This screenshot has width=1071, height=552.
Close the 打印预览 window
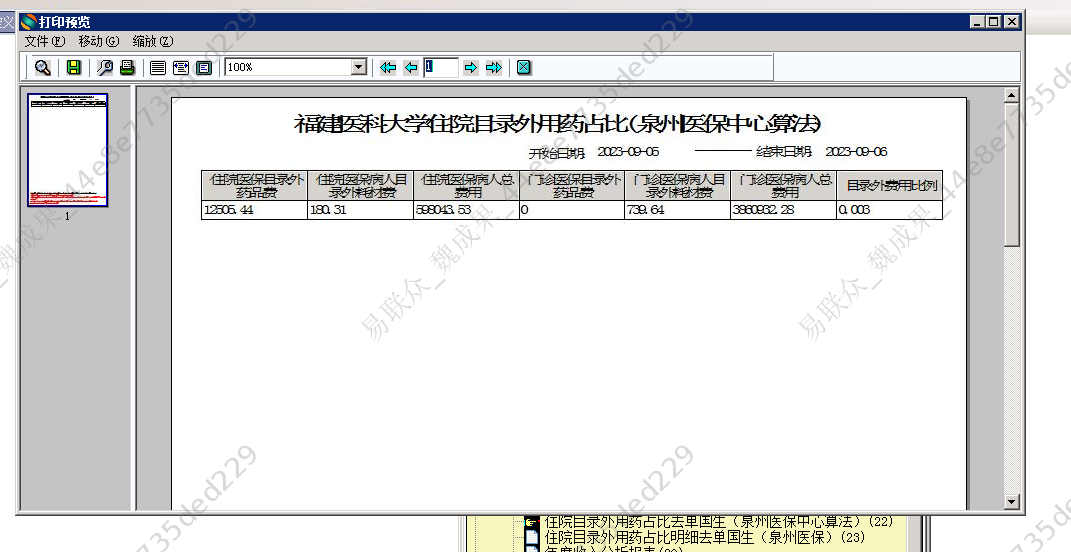[1012, 22]
